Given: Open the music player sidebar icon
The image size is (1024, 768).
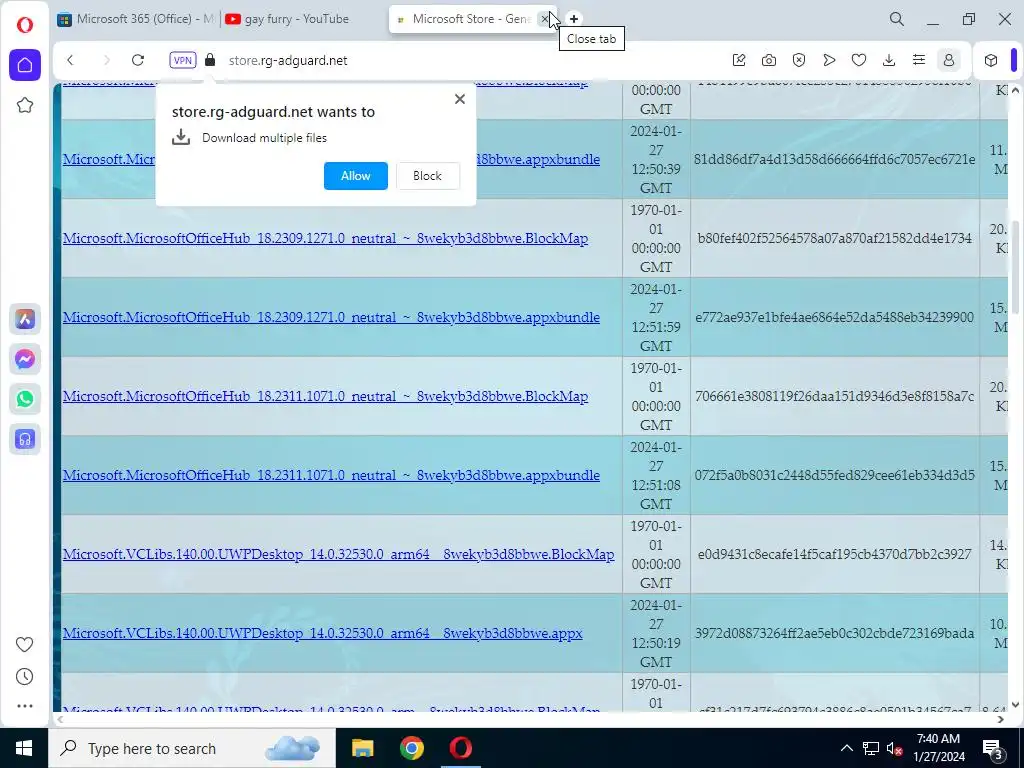Looking at the screenshot, I should point(25,440).
